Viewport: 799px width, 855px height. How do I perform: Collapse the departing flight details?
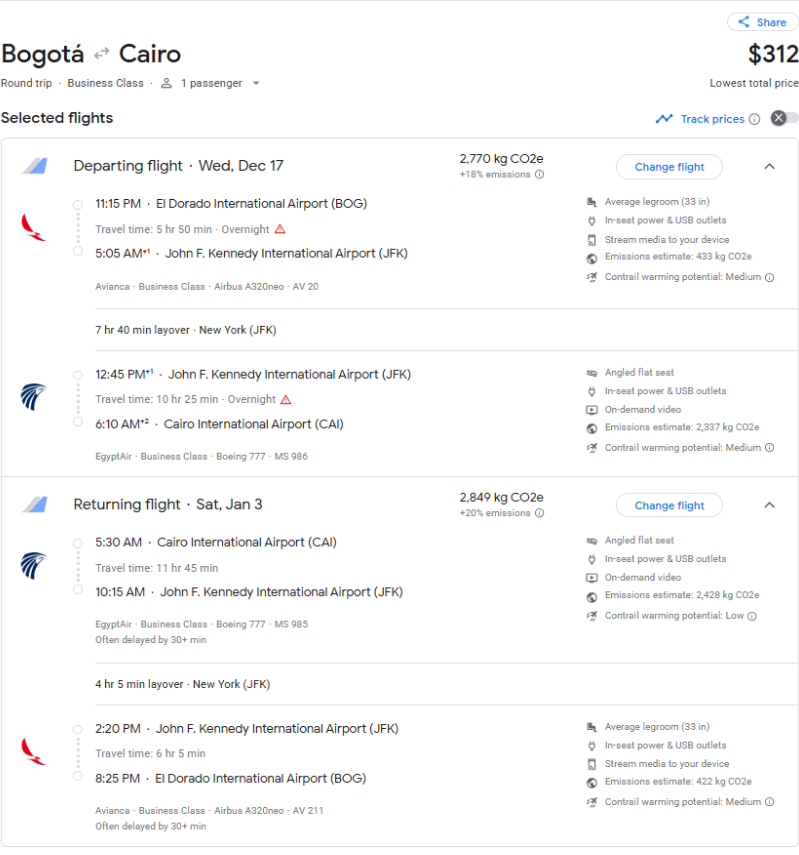(x=769, y=167)
